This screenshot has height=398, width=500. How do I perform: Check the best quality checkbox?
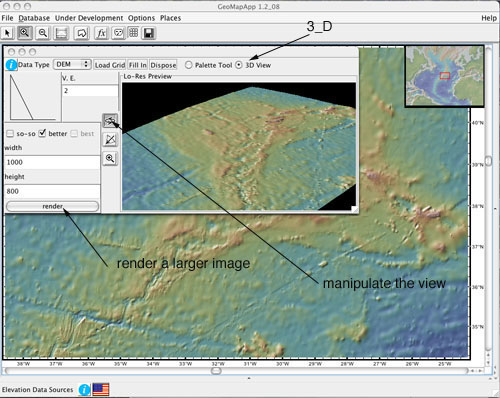point(74,134)
